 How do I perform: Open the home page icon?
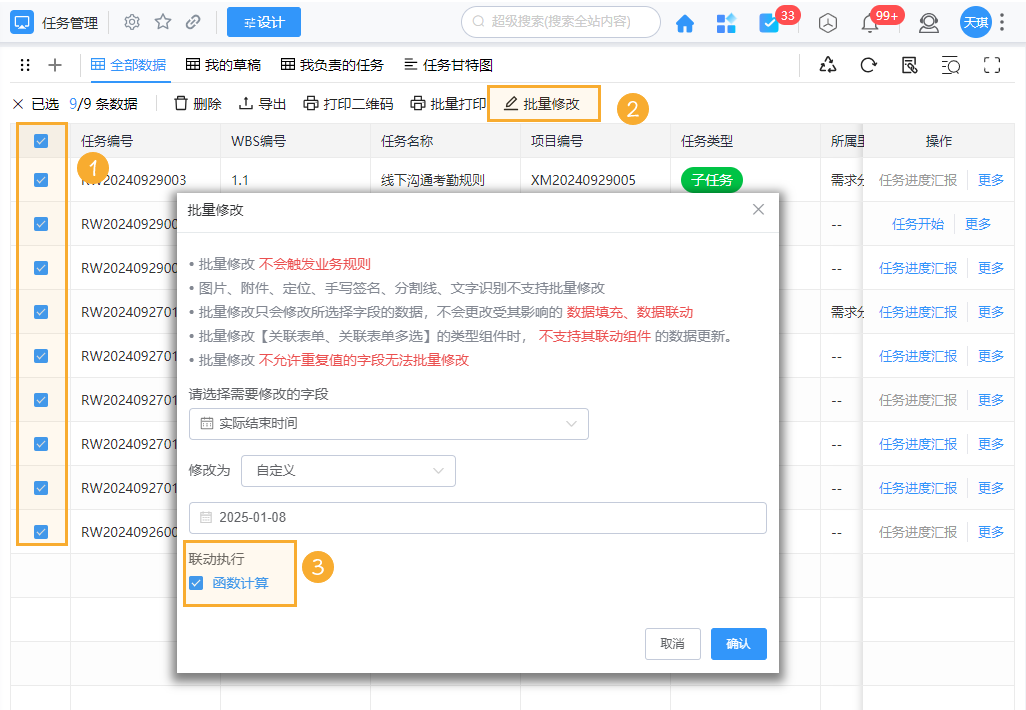click(x=685, y=22)
